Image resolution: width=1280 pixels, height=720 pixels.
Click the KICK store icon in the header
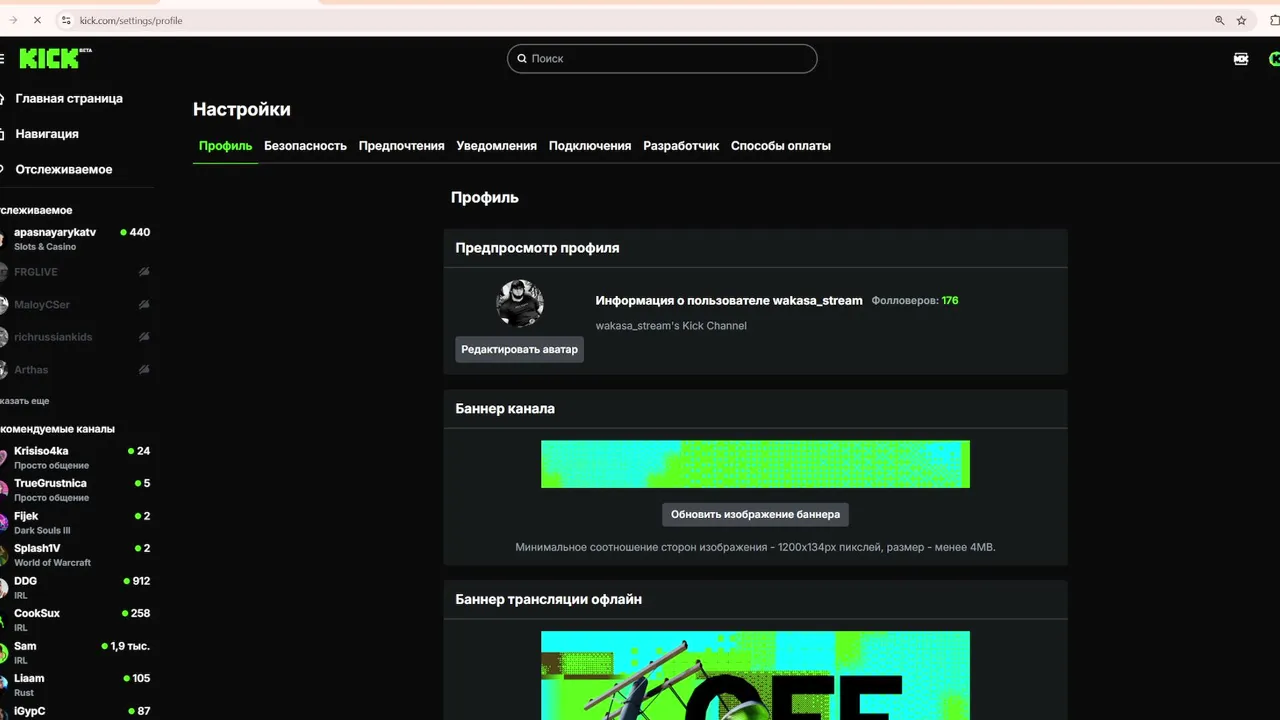[x=1241, y=59]
